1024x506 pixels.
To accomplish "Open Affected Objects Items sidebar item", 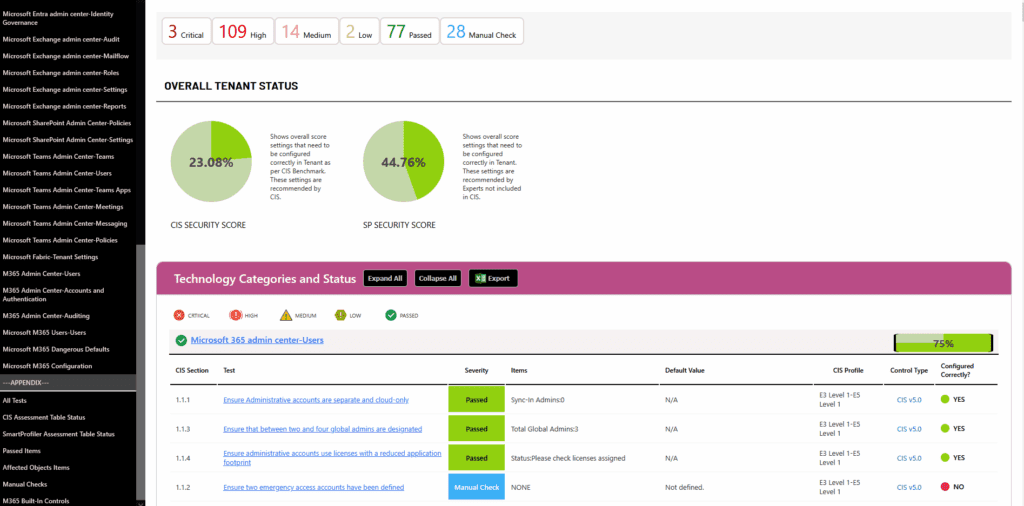I will click(x=36, y=467).
